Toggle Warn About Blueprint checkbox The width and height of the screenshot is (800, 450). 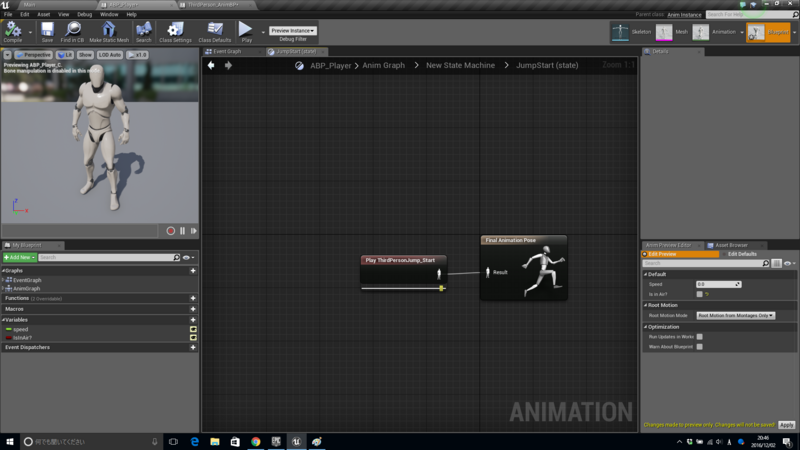pyautogui.click(x=699, y=347)
